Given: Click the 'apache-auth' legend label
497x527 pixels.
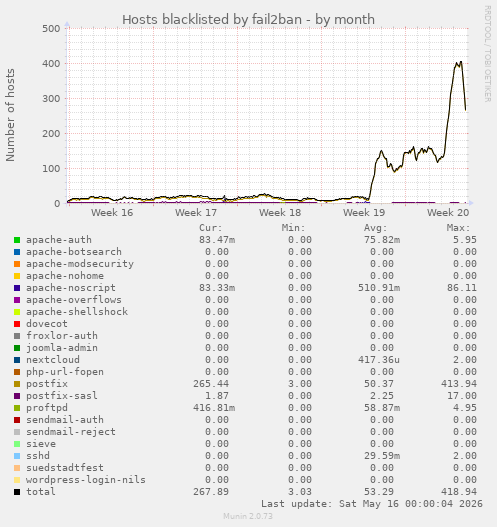Looking at the screenshot, I should [x=59, y=240].
